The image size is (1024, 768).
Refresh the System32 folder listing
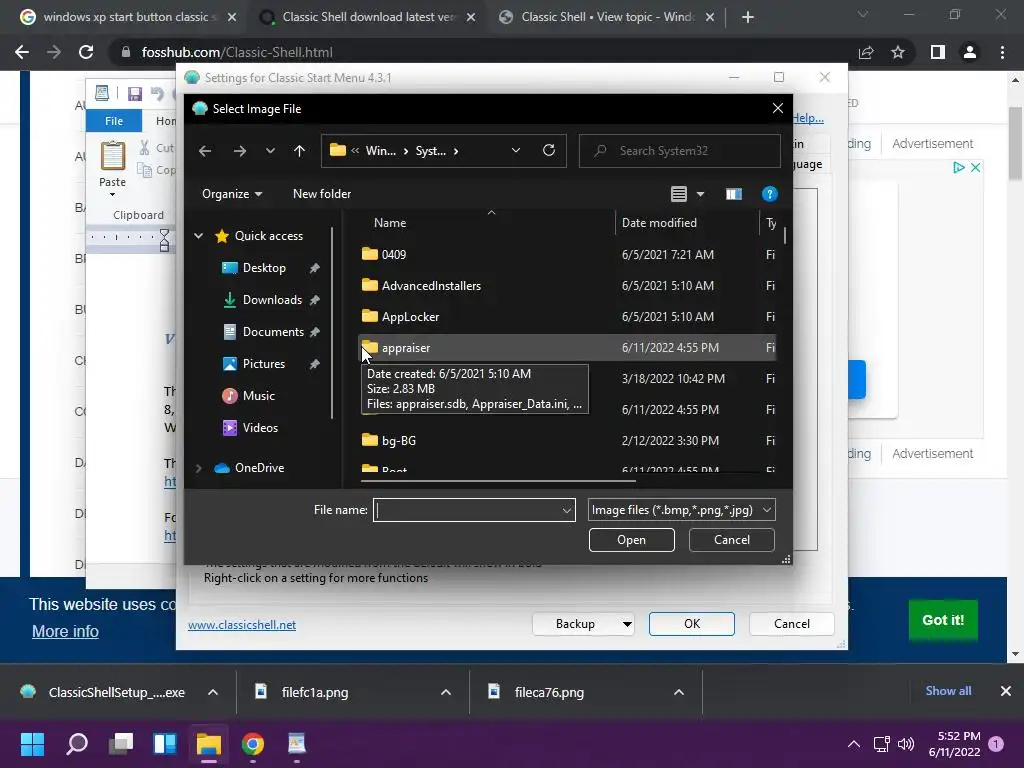point(549,151)
